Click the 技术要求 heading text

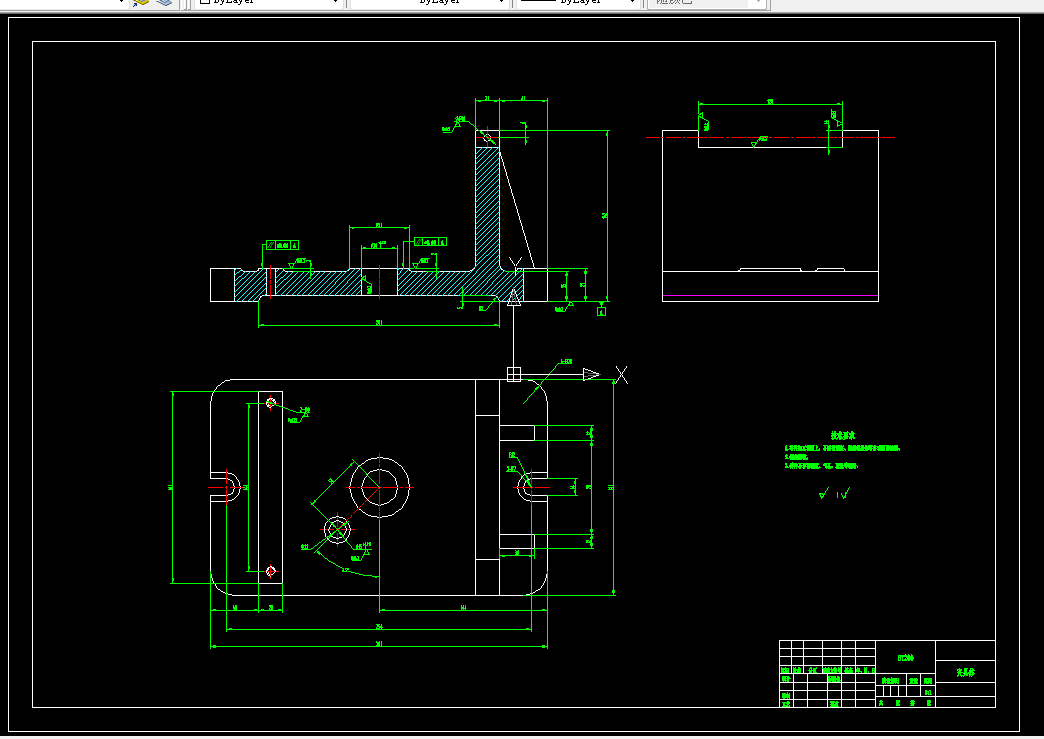[843, 435]
